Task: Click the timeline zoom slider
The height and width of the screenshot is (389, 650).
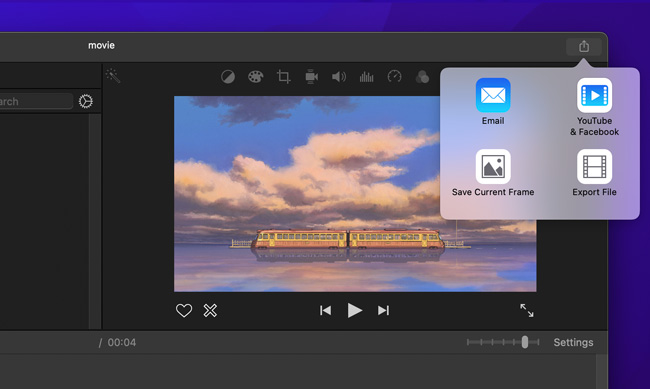Action: [503, 342]
